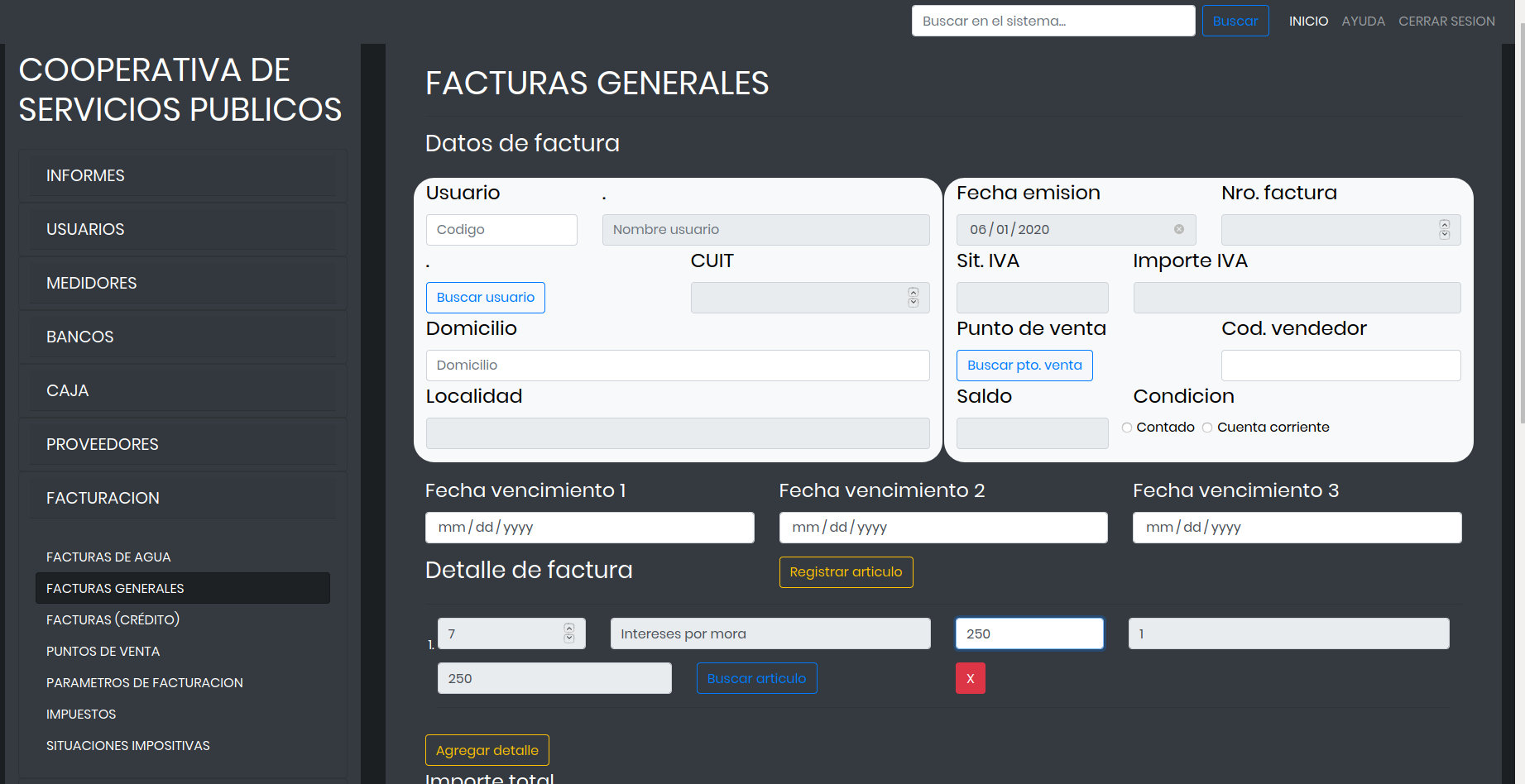The height and width of the screenshot is (784, 1525).
Task: Click the Importe IVA field
Action: [x=1297, y=298]
